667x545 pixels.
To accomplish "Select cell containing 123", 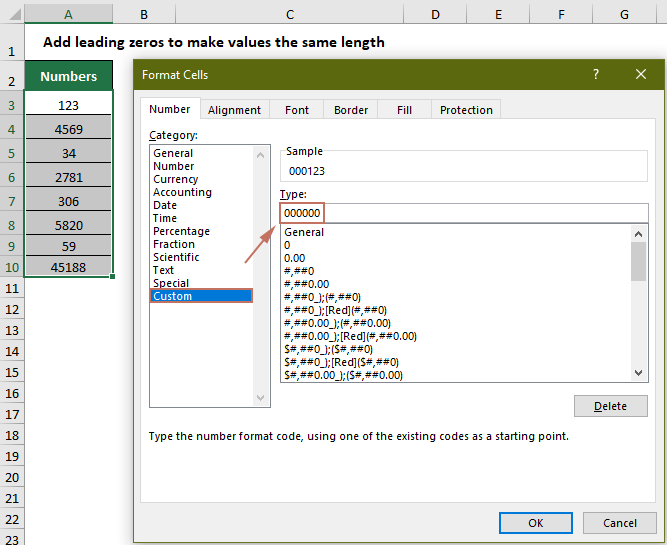I will [68, 105].
